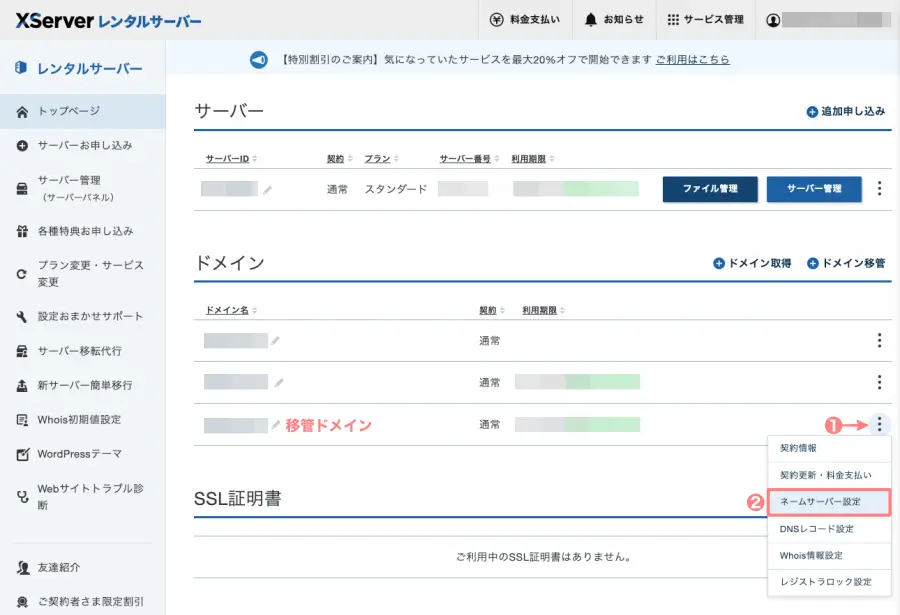The width and height of the screenshot is (900, 615).
Task: Open 料金支払い payment page
Action: 525,20
